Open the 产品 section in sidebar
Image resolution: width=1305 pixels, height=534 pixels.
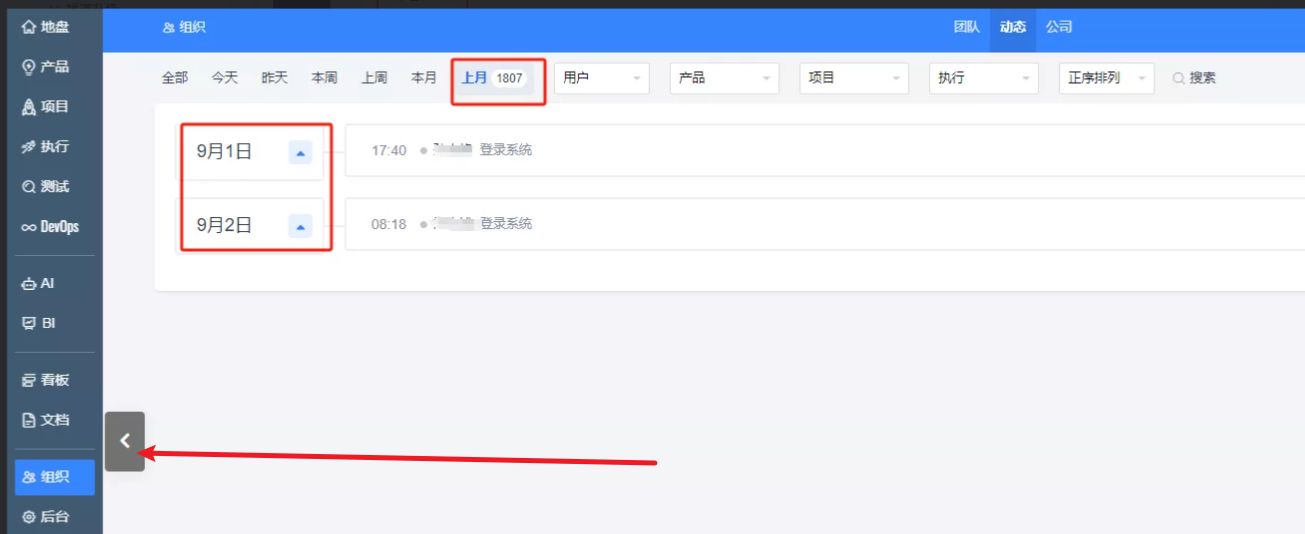click(47, 67)
